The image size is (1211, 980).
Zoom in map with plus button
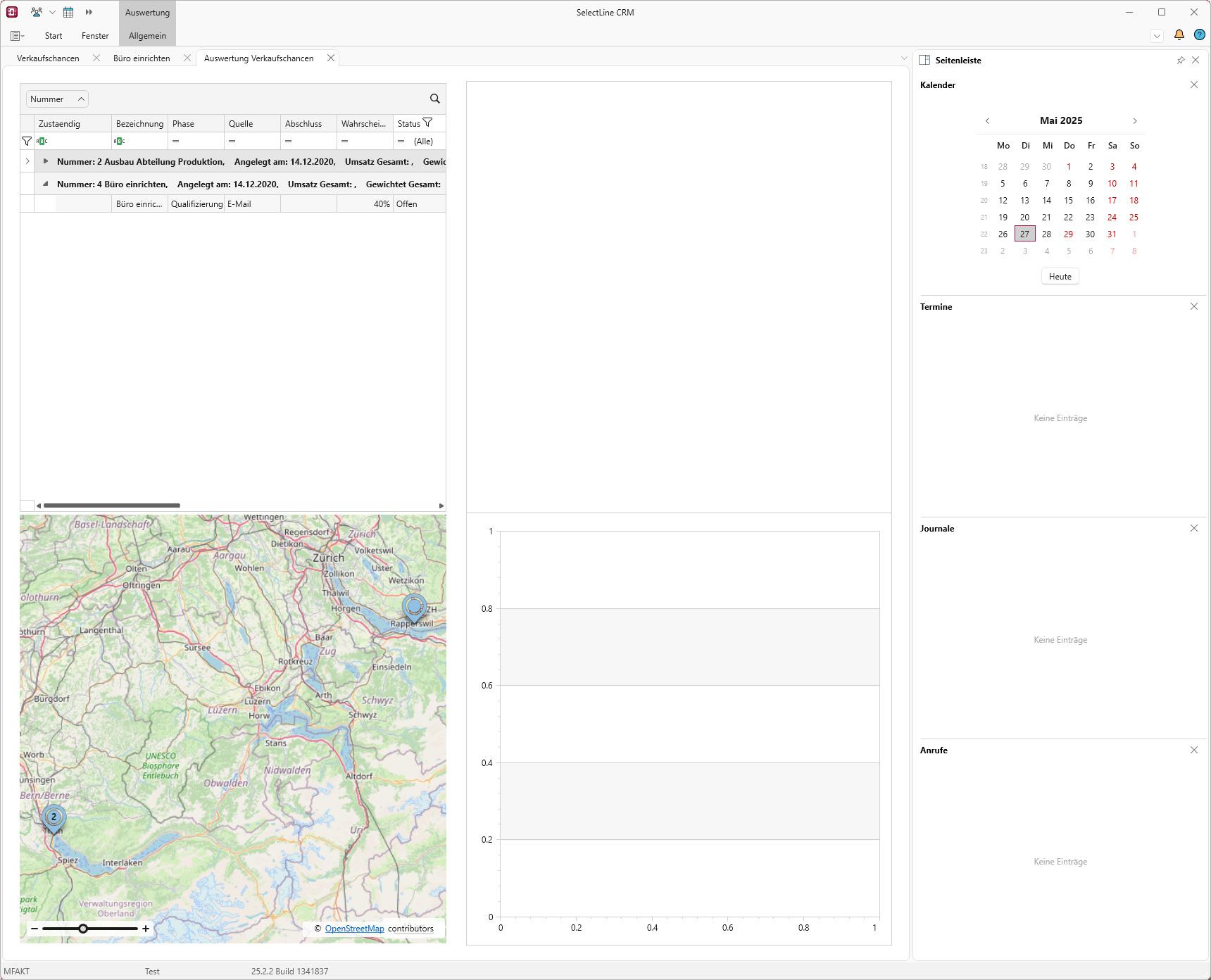click(x=146, y=929)
